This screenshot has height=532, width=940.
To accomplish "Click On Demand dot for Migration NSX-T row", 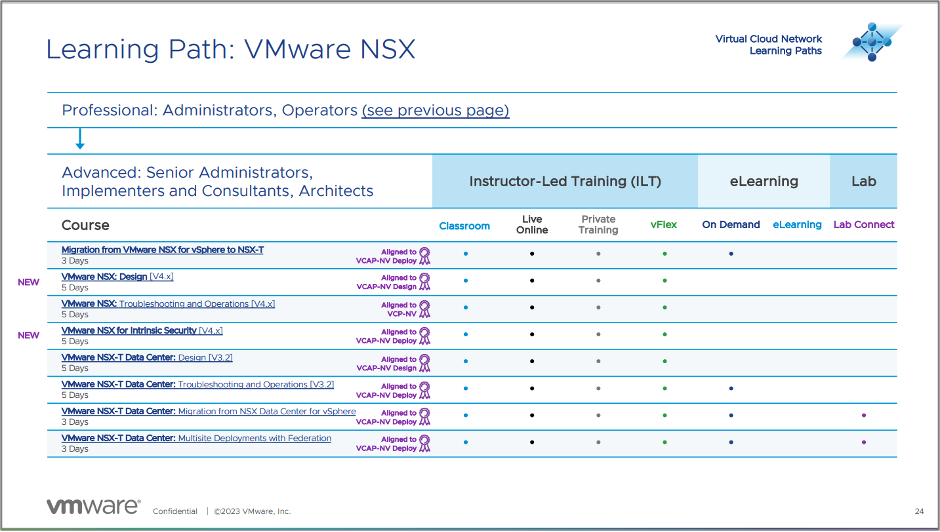I will coord(731,254).
